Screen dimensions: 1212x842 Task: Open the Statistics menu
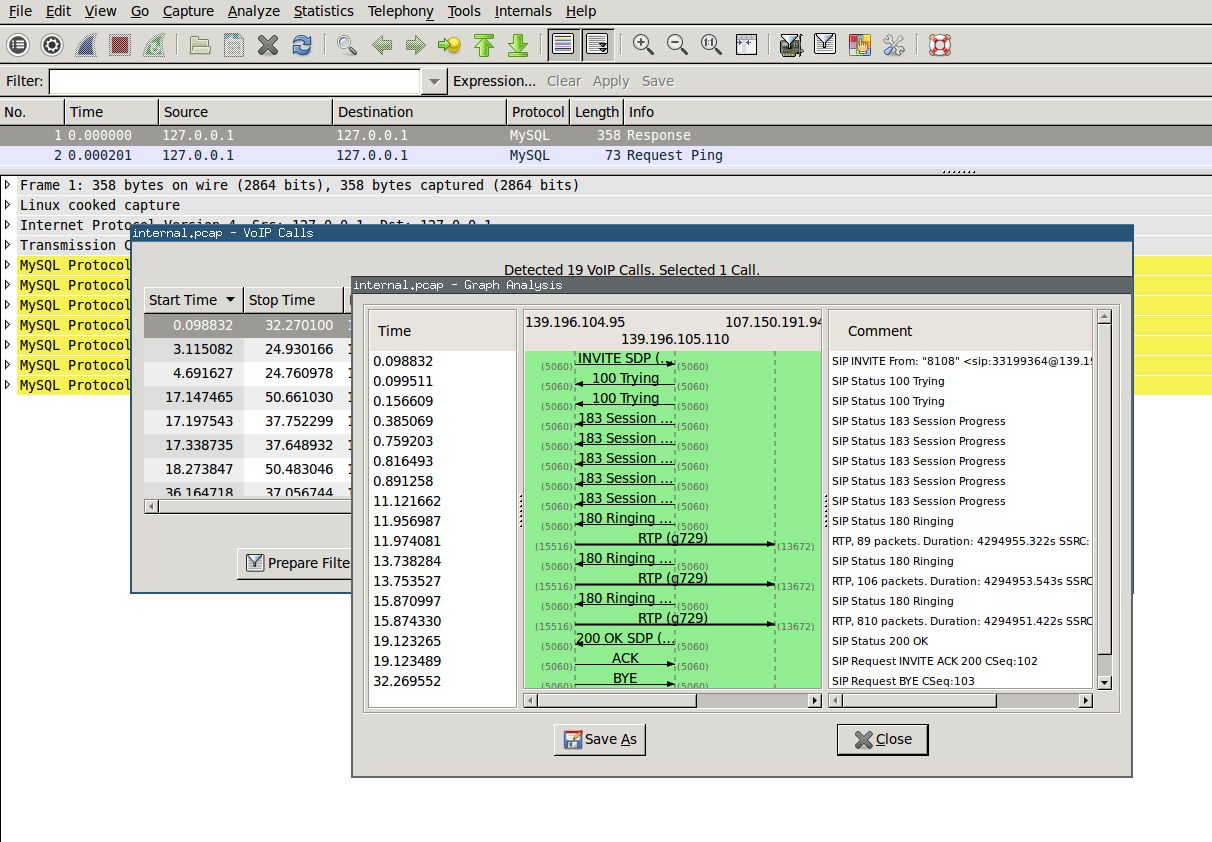[323, 11]
